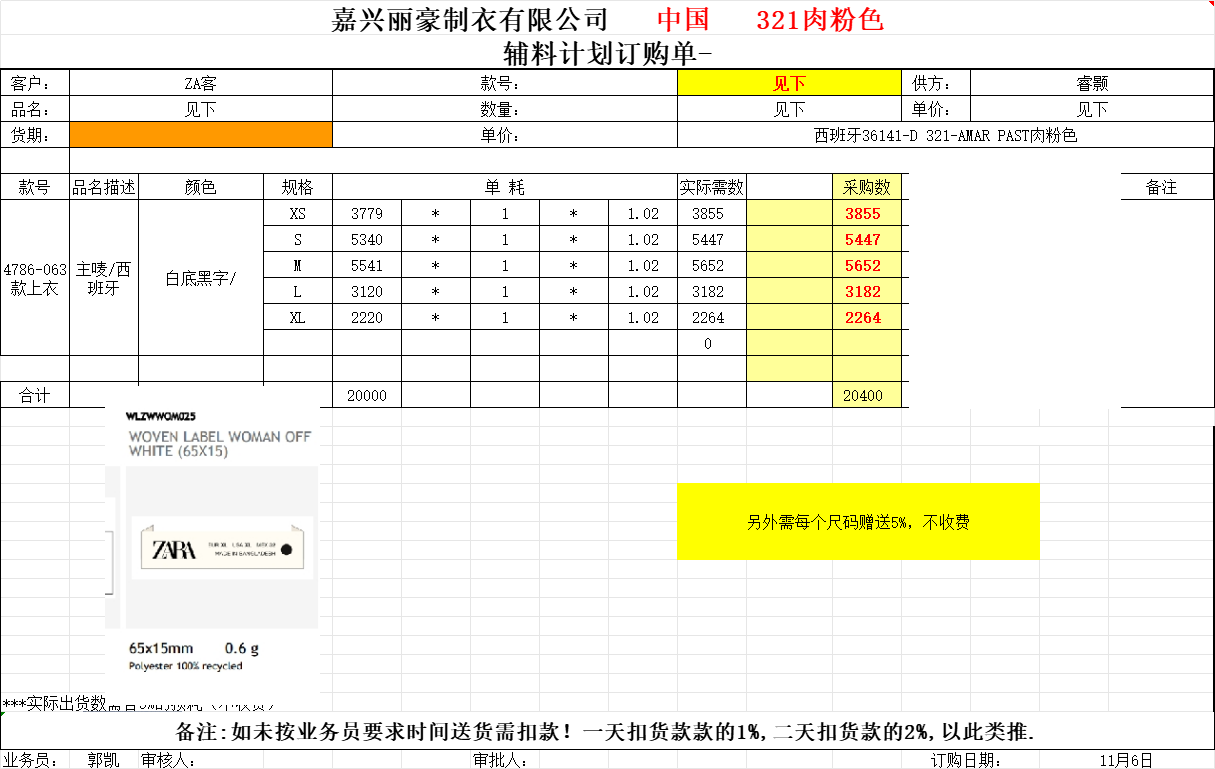The height and width of the screenshot is (769, 1215).
Task: Select the orange 货期 delivery date cell
Action: [x=201, y=135]
